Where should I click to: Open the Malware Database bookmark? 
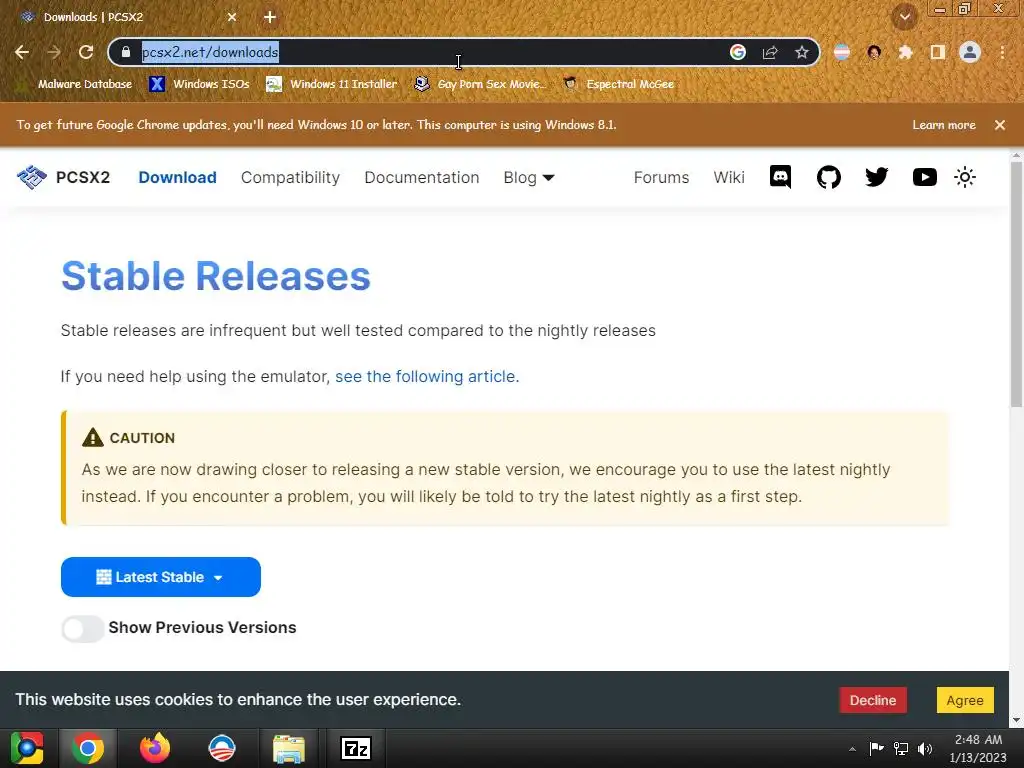click(74, 84)
